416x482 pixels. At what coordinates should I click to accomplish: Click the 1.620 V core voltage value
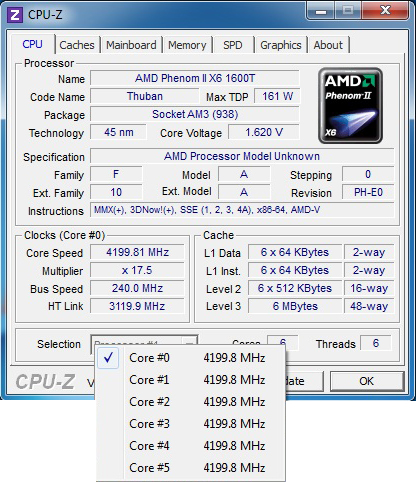point(264,132)
